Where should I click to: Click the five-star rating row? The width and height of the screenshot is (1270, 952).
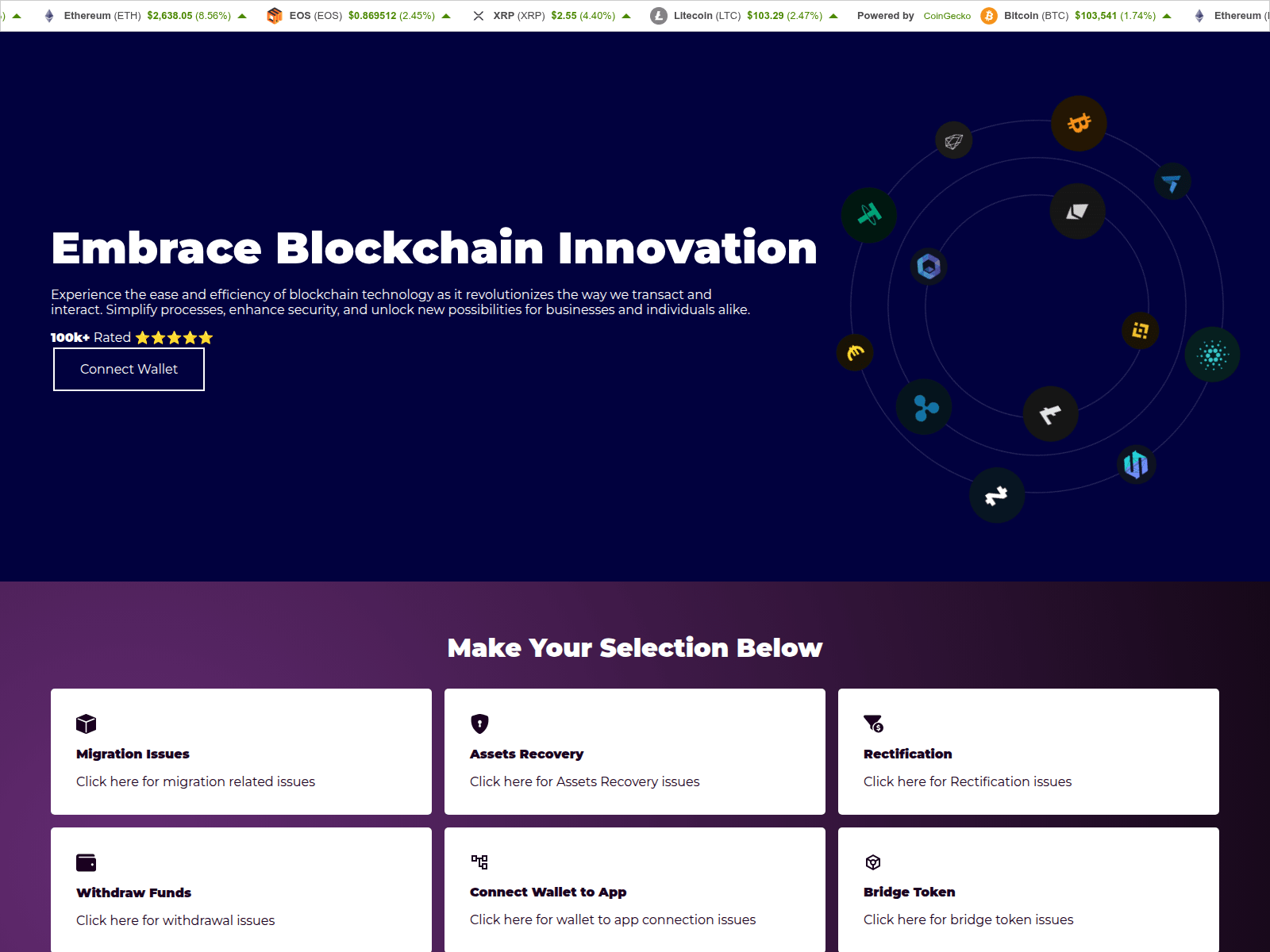tap(174, 338)
